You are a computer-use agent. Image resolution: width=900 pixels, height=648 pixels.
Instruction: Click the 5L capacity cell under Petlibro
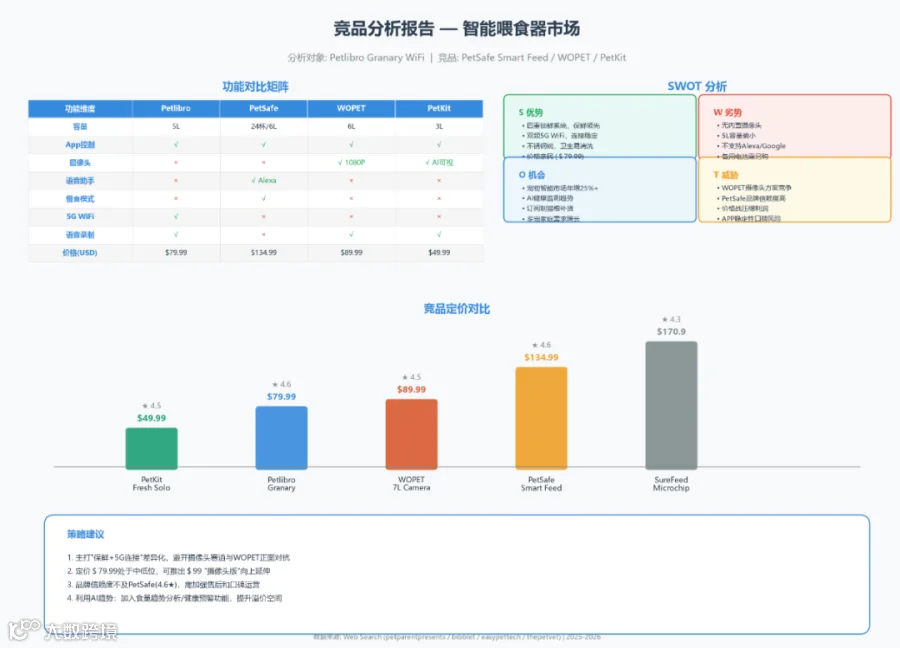pyautogui.click(x=176, y=126)
